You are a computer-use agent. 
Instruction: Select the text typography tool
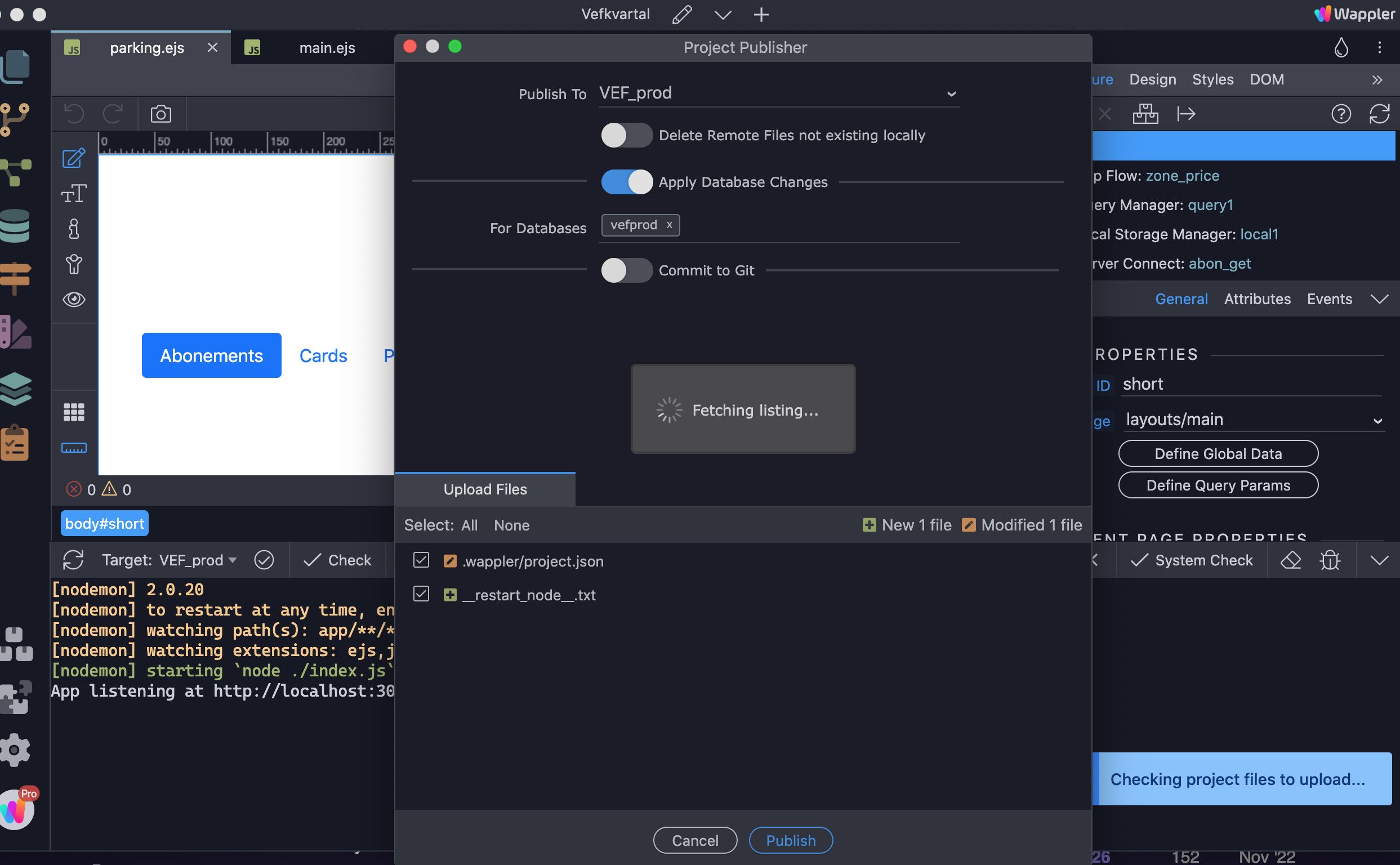[x=74, y=193]
